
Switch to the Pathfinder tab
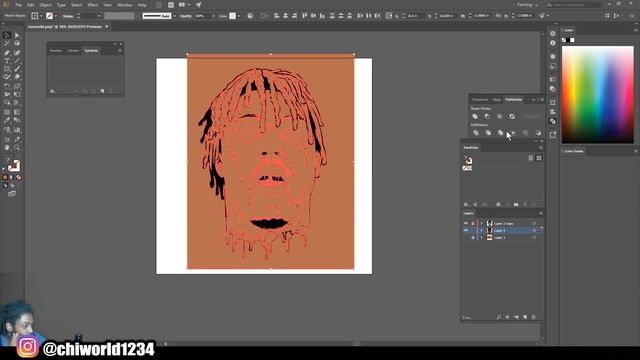[x=513, y=100]
